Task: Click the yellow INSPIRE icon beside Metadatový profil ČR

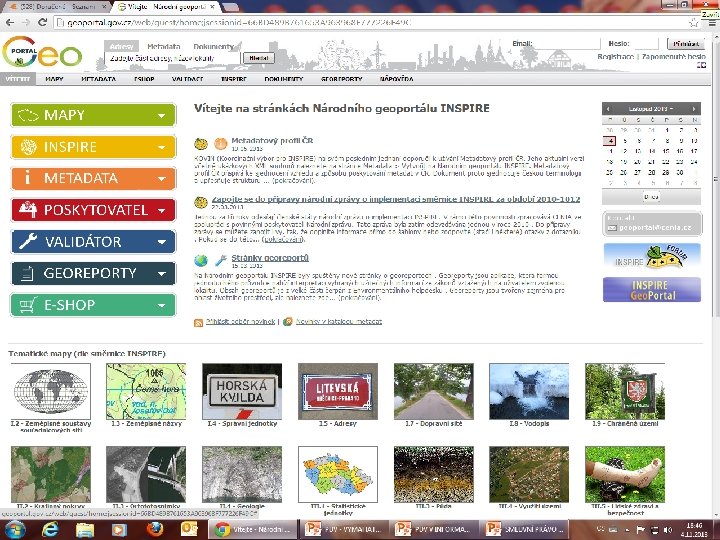Action: click(201, 144)
